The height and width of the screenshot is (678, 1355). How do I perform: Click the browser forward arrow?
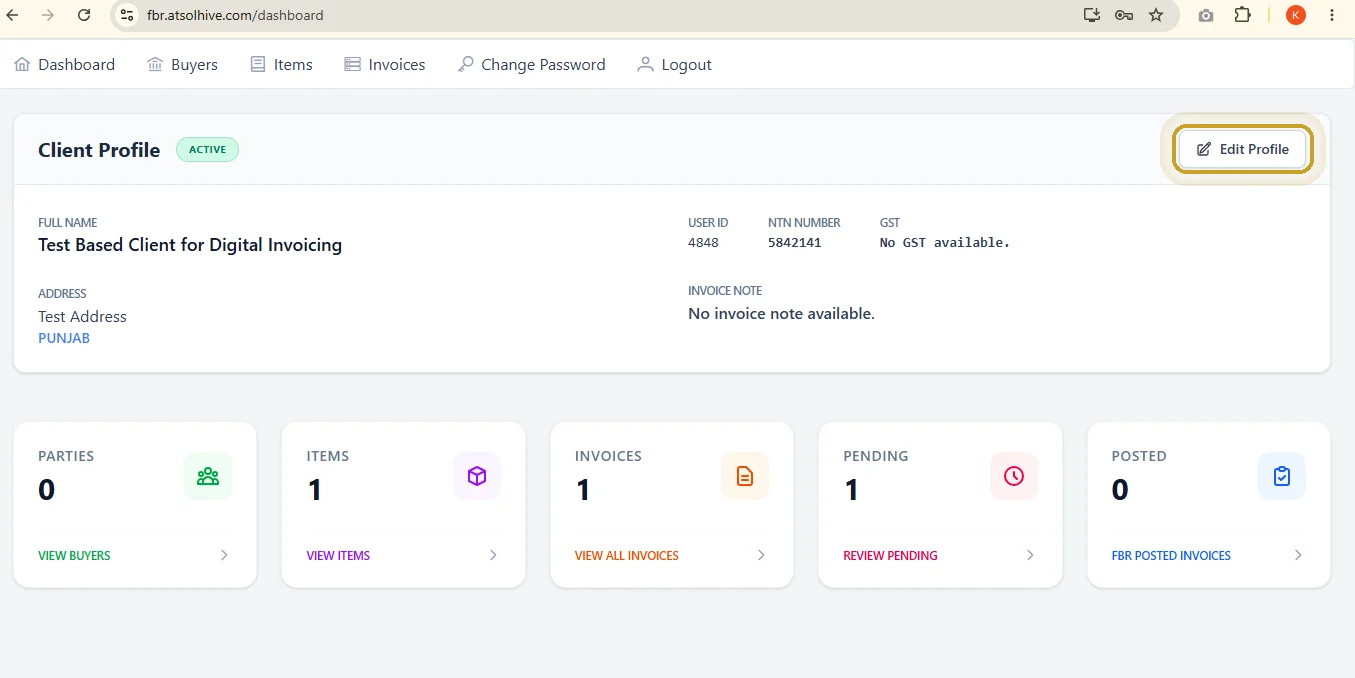click(x=48, y=15)
